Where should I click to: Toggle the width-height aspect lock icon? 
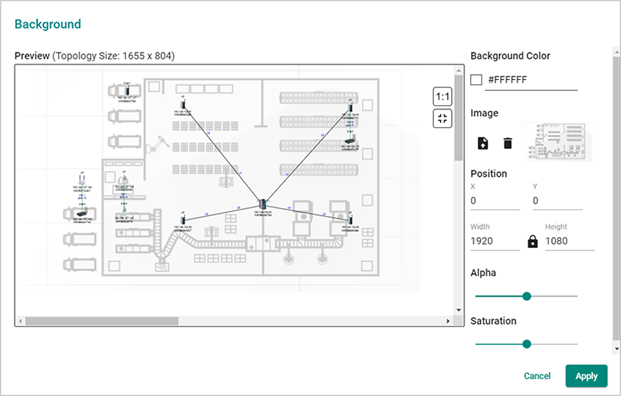(533, 241)
